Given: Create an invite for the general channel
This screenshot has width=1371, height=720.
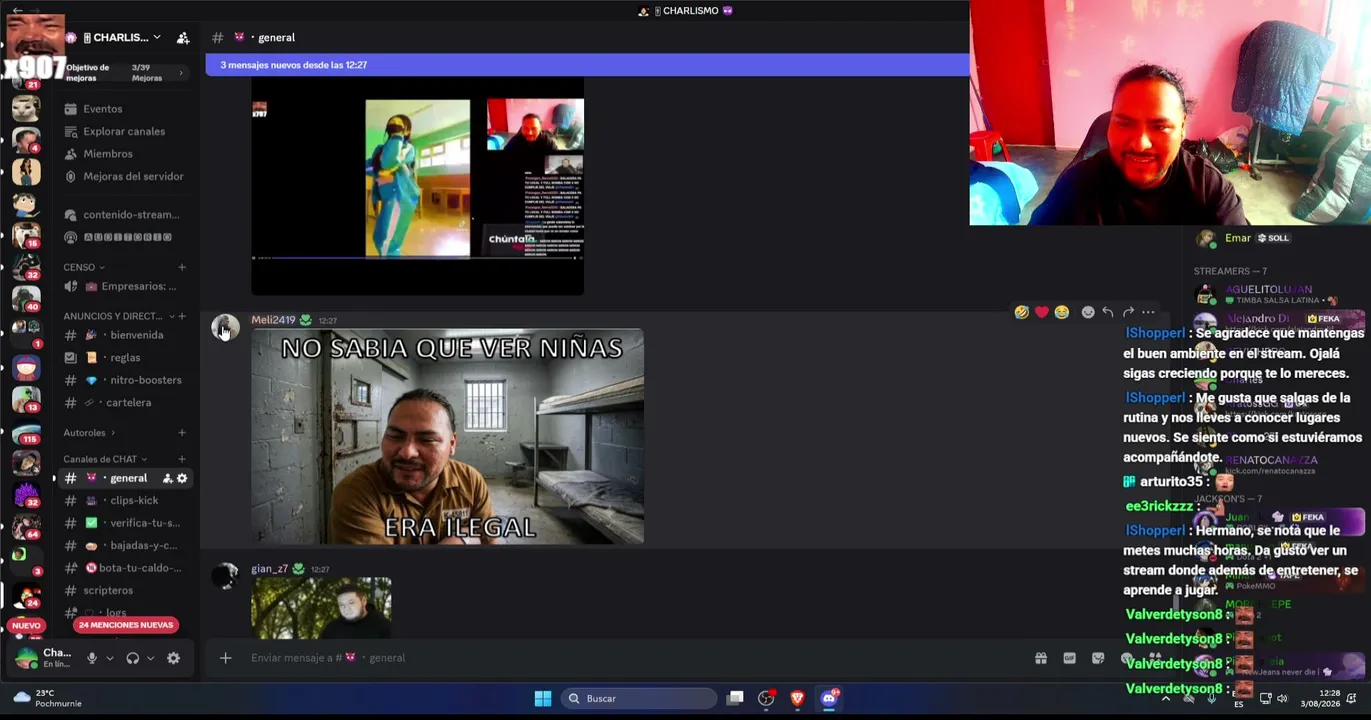Looking at the screenshot, I should [167, 479].
